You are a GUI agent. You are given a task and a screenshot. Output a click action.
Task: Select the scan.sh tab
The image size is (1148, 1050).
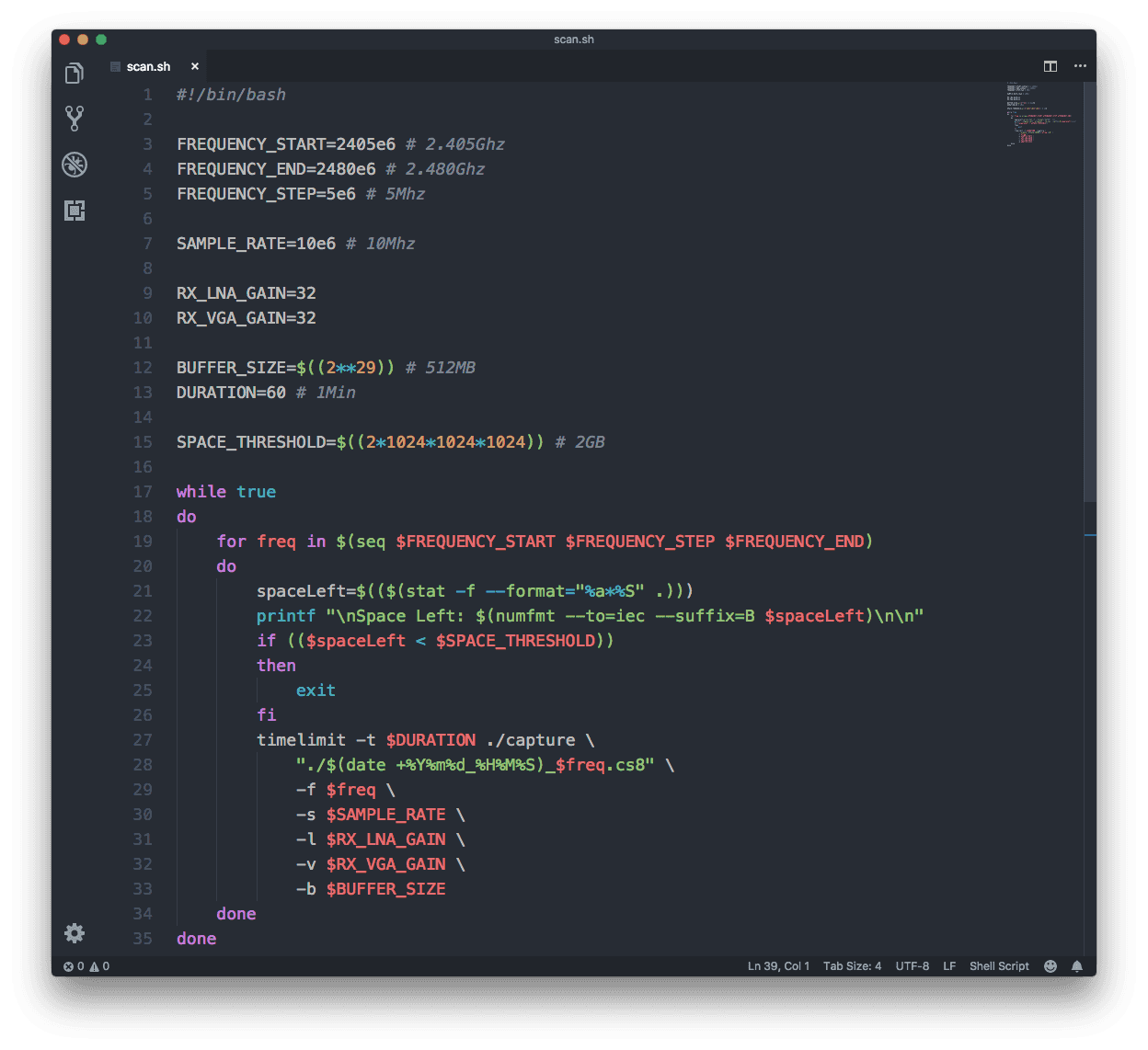tap(148, 66)
